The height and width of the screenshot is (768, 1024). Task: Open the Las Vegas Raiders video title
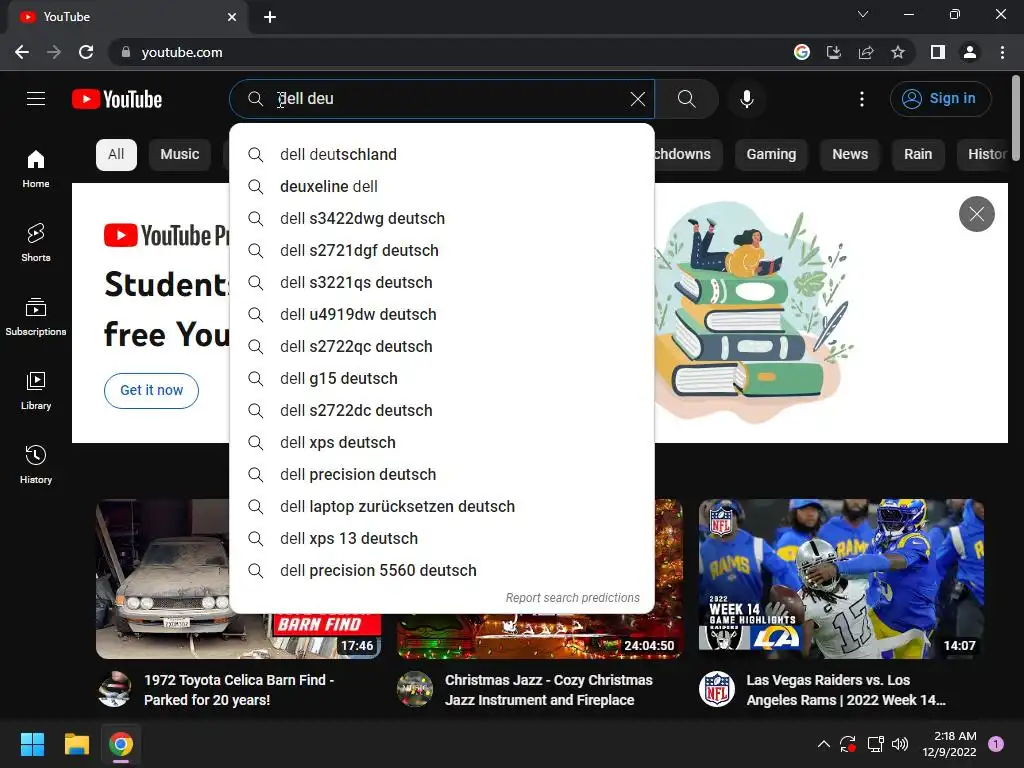click(x=846, y=690)
